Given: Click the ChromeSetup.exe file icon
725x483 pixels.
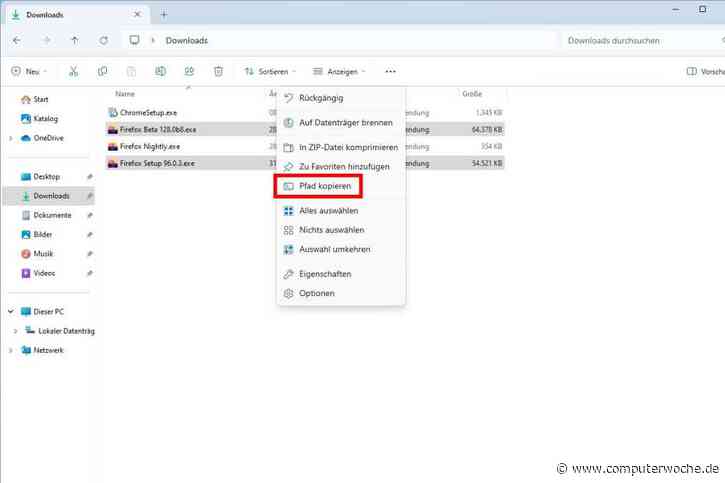Looking at the screenshot, I should (x=112, y=112).
